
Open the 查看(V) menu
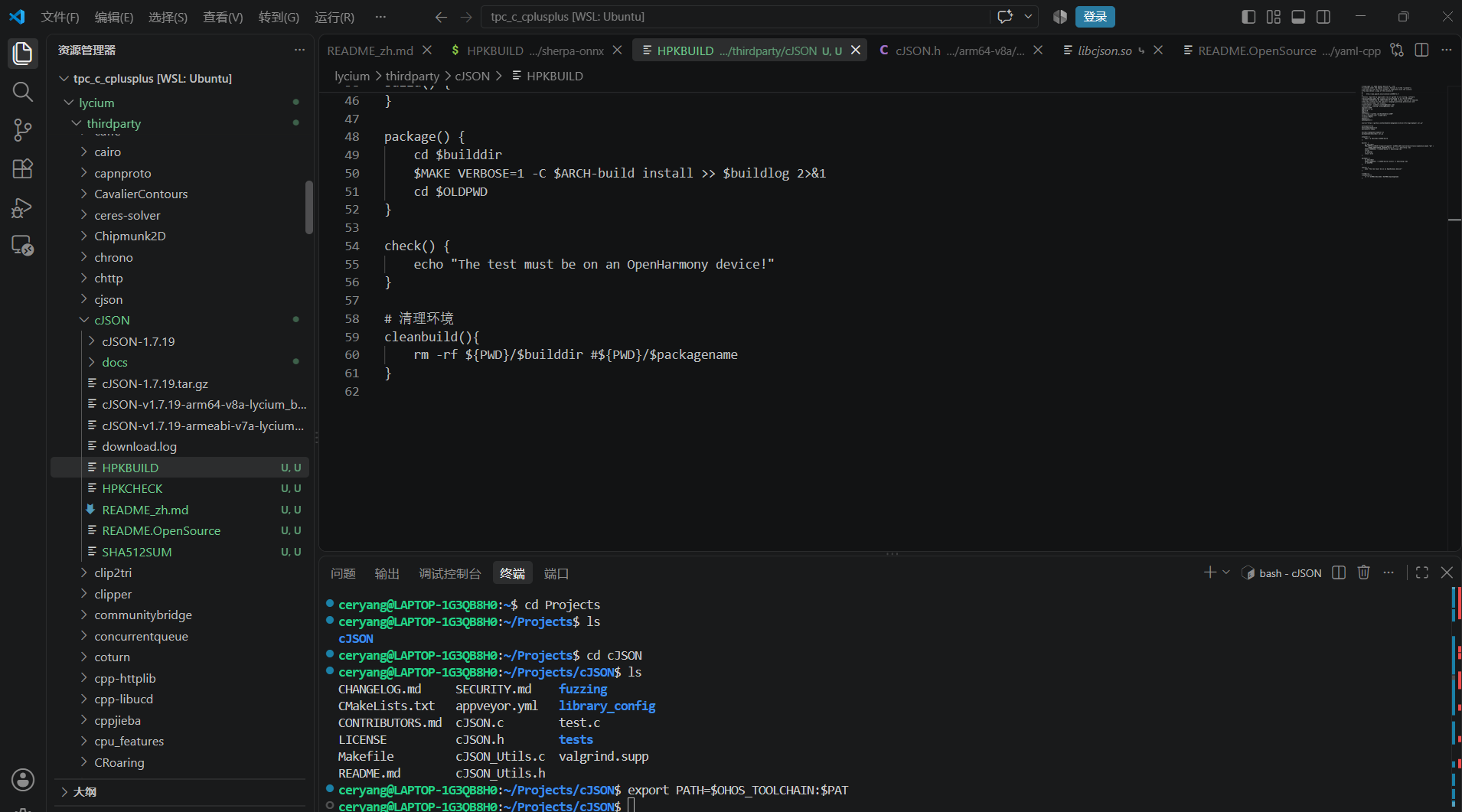(x=223, y=17)
